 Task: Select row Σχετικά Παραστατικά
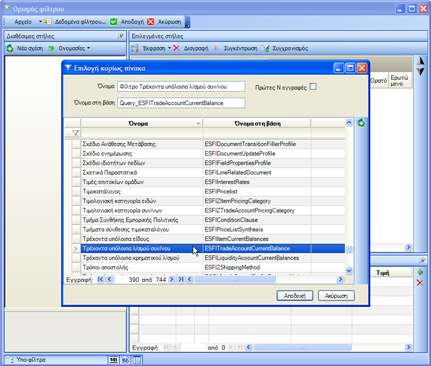(x=208, y=173)
